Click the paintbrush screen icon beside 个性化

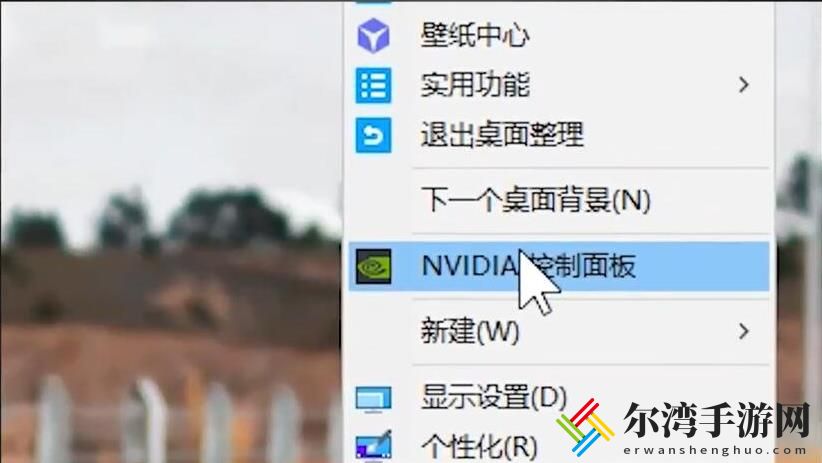click(x=373, y=446)
